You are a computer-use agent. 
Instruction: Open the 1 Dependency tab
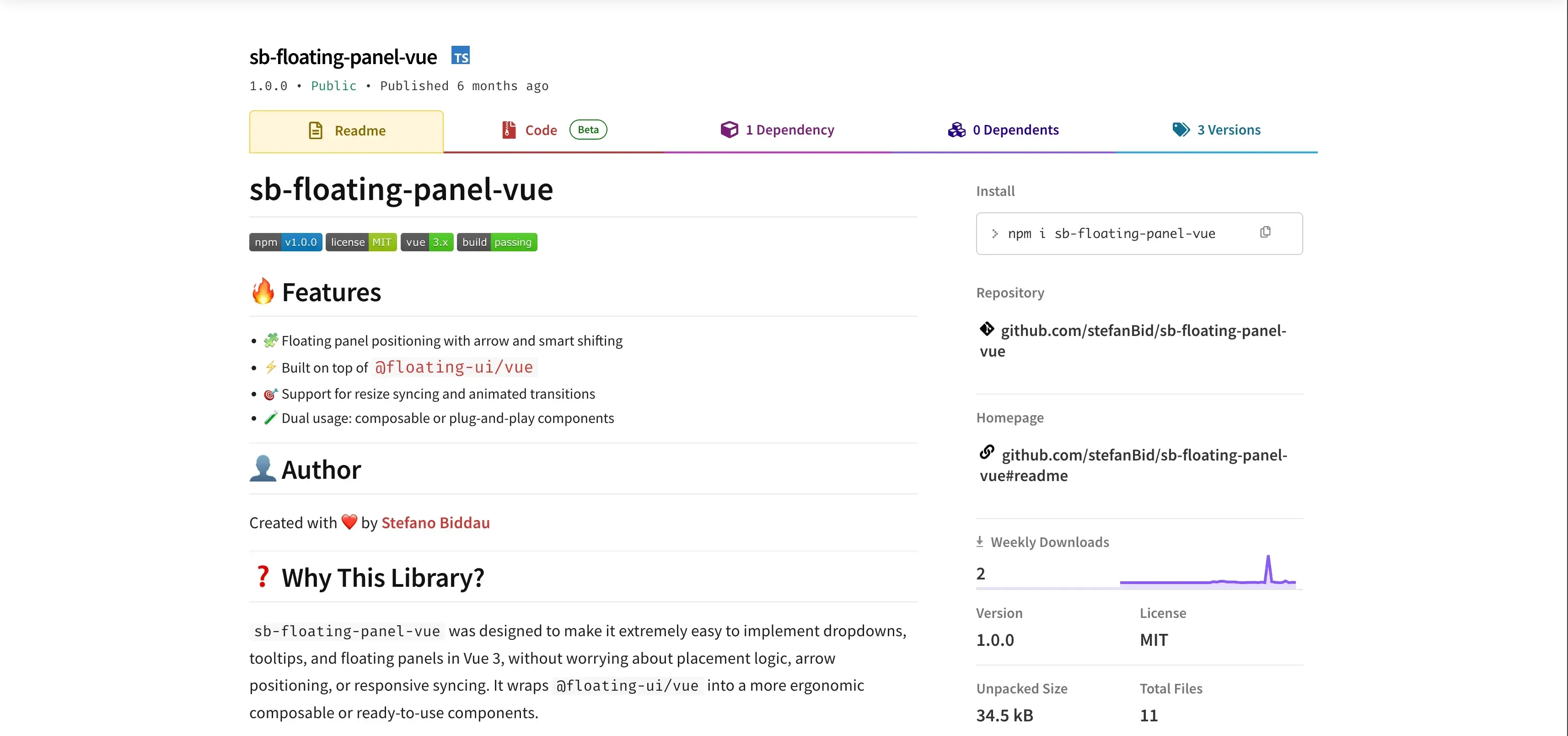[x=777, y=130]
